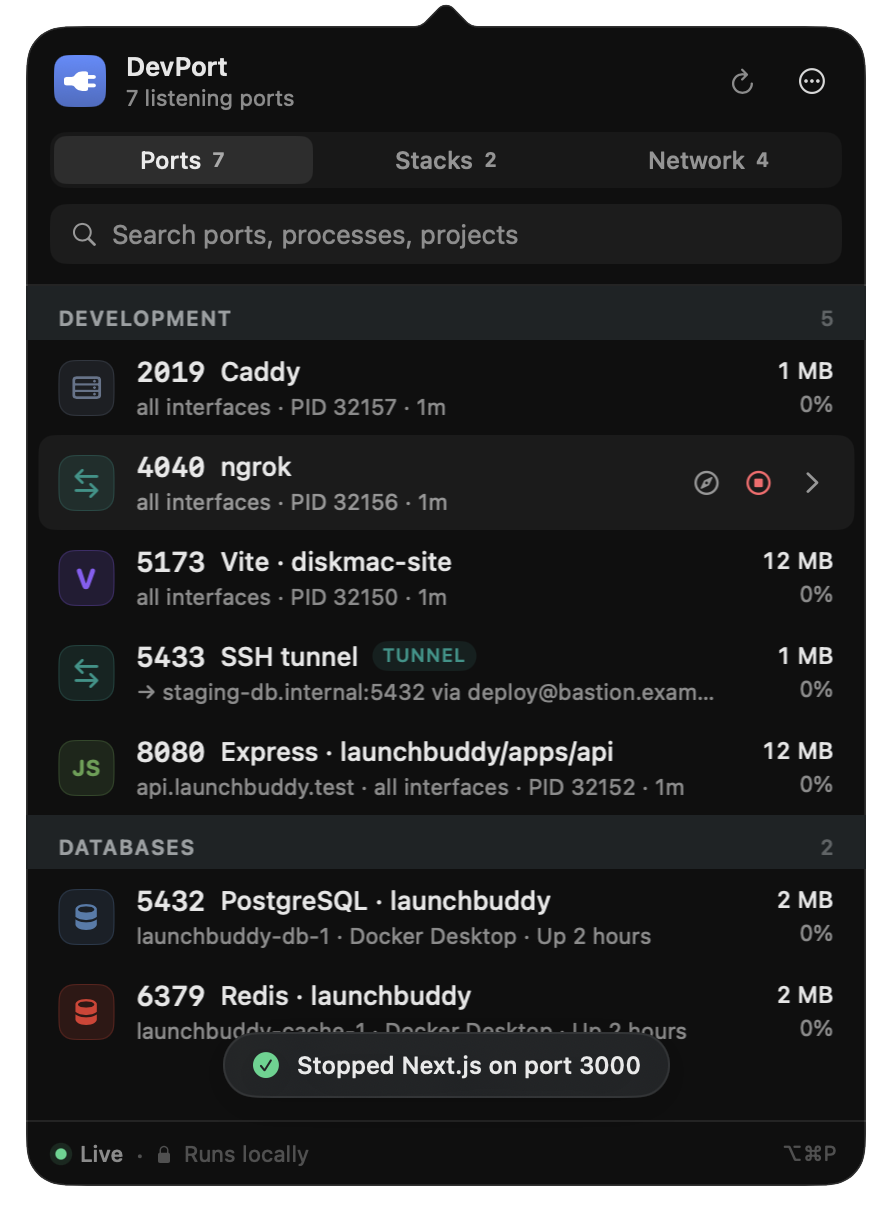
Task: Click the ngrok arrows icon
Action: pyautogui.click(x=86, y=483)
